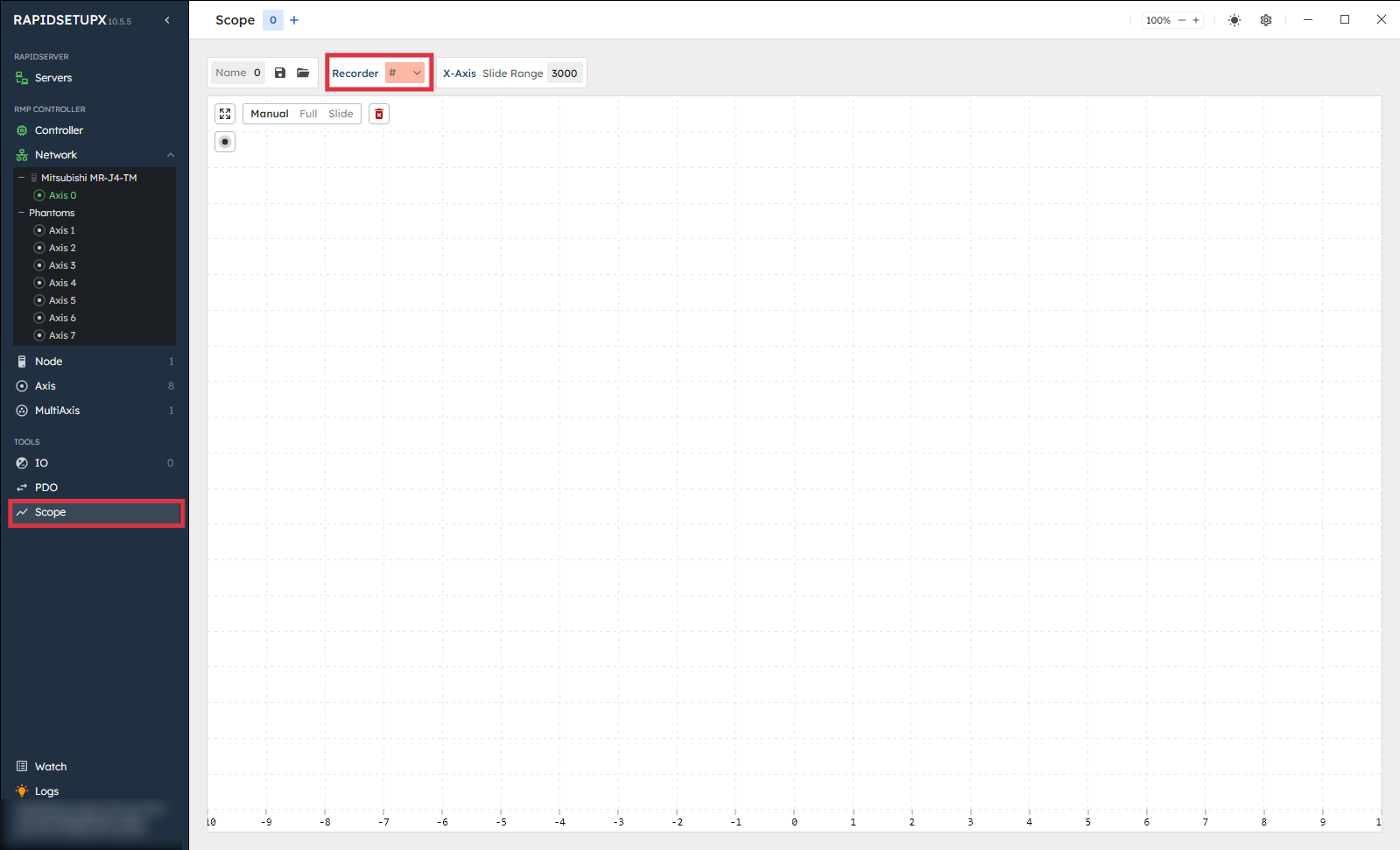This screenshot has width=1400, height=850.
Task: Collapse the Phantoms group
Action: [x=22, y=213]
